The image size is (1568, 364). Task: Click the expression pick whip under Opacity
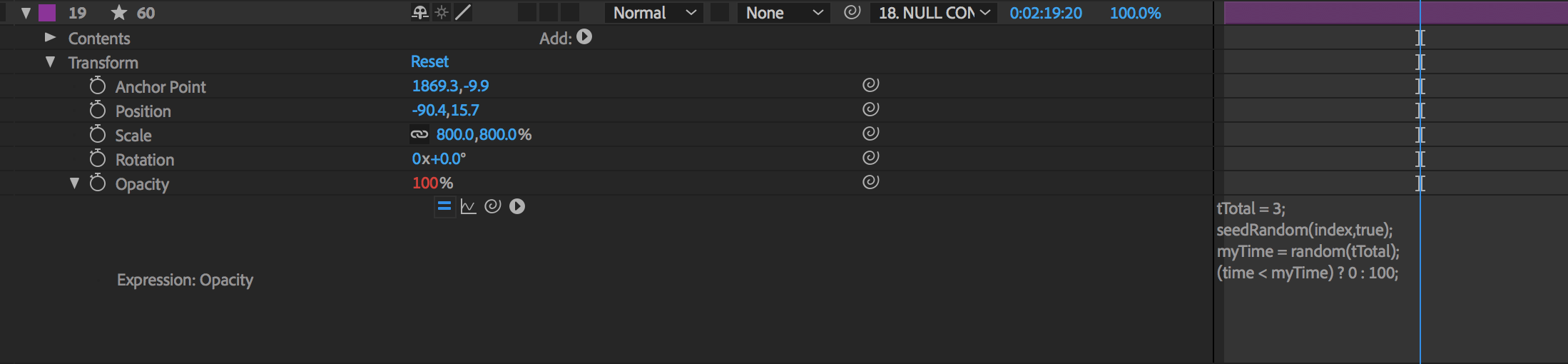(x=492, y=207)
